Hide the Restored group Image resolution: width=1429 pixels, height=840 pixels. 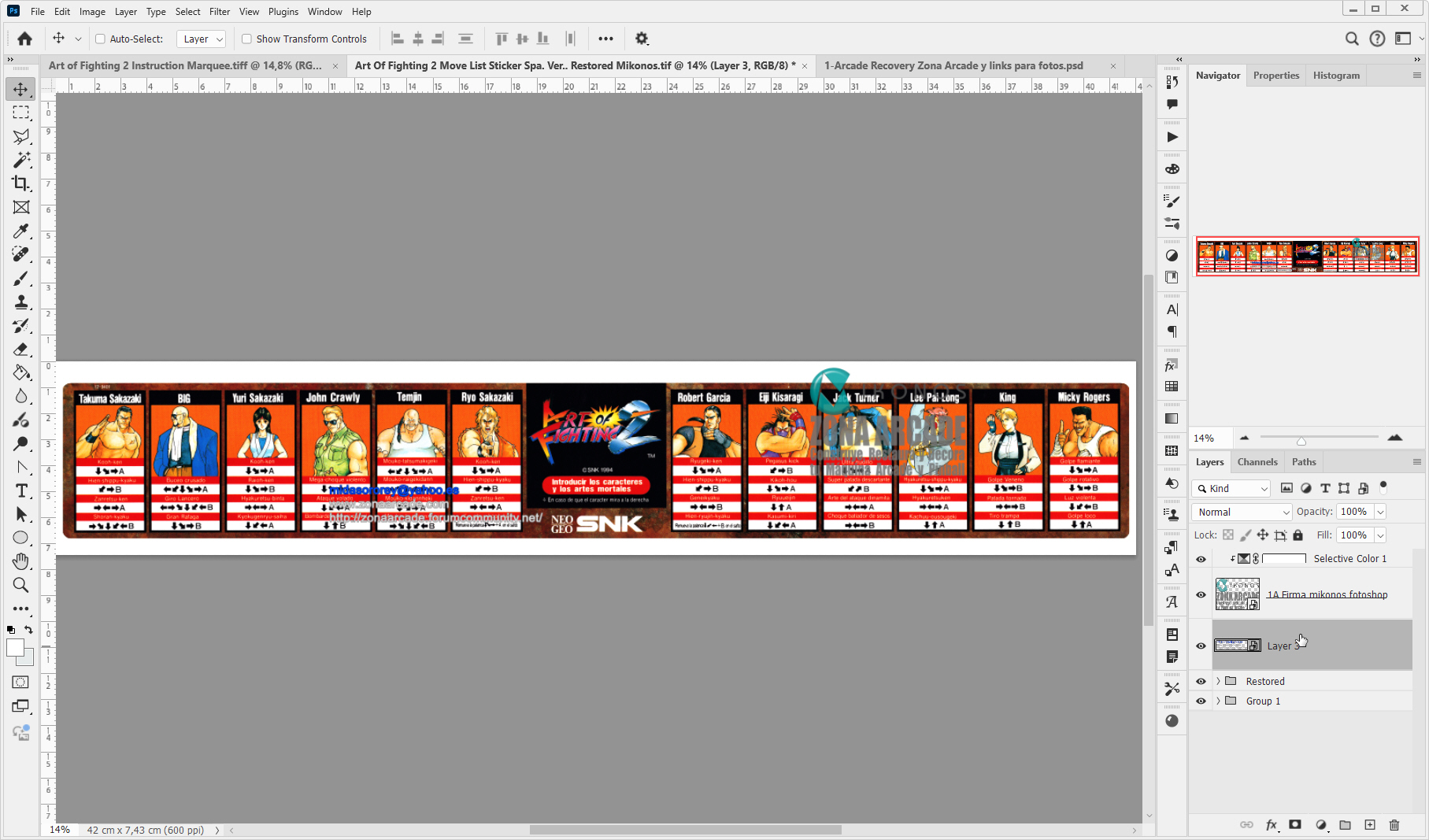(x=1201, y=682)
